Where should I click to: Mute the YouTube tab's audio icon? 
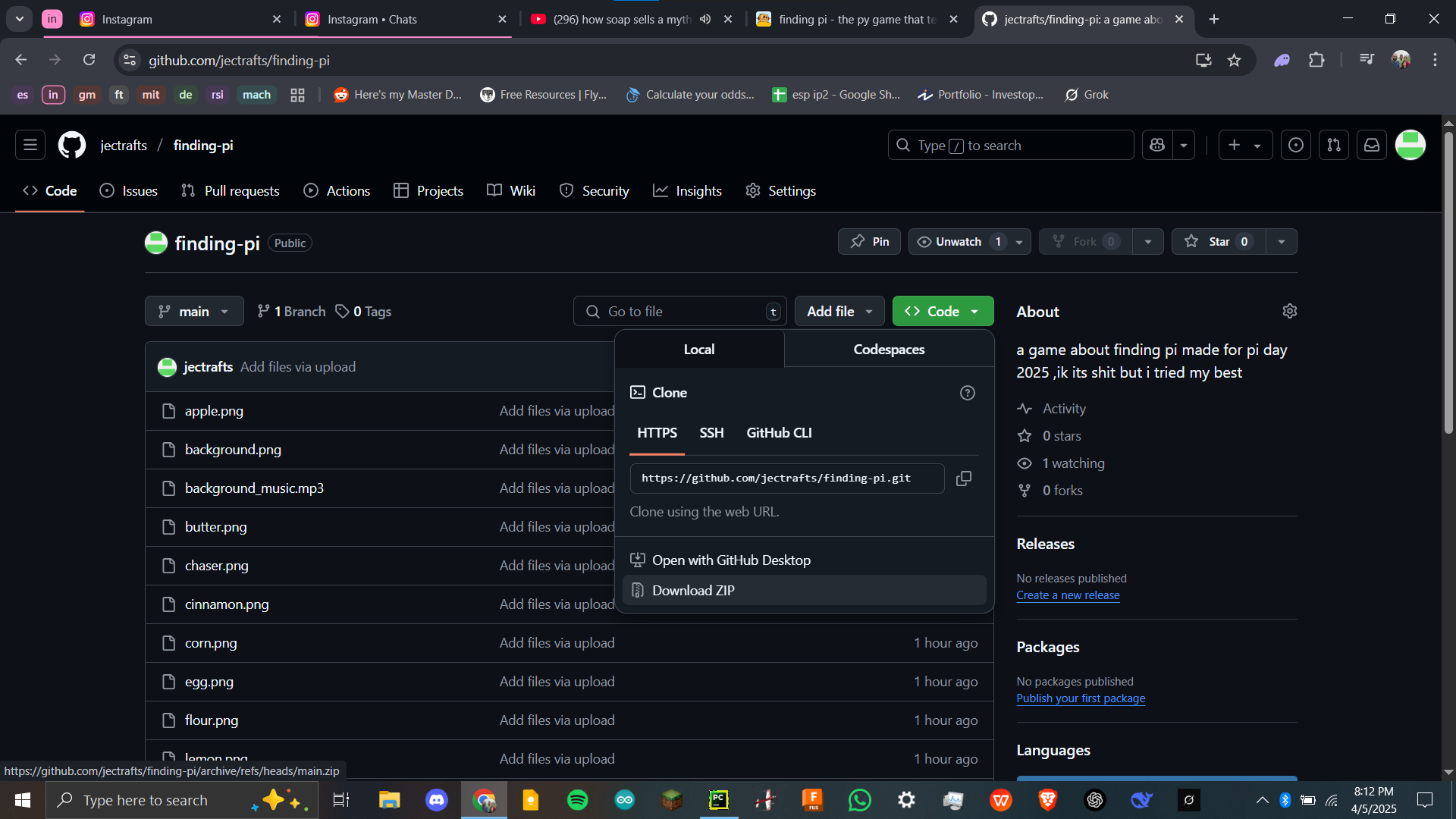click(705, 19)
